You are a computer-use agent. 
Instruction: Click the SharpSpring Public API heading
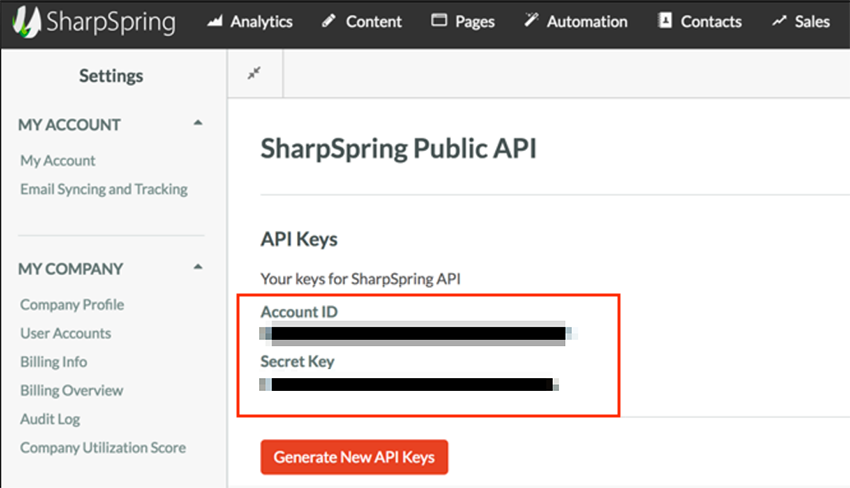click(x=398, y=149)
